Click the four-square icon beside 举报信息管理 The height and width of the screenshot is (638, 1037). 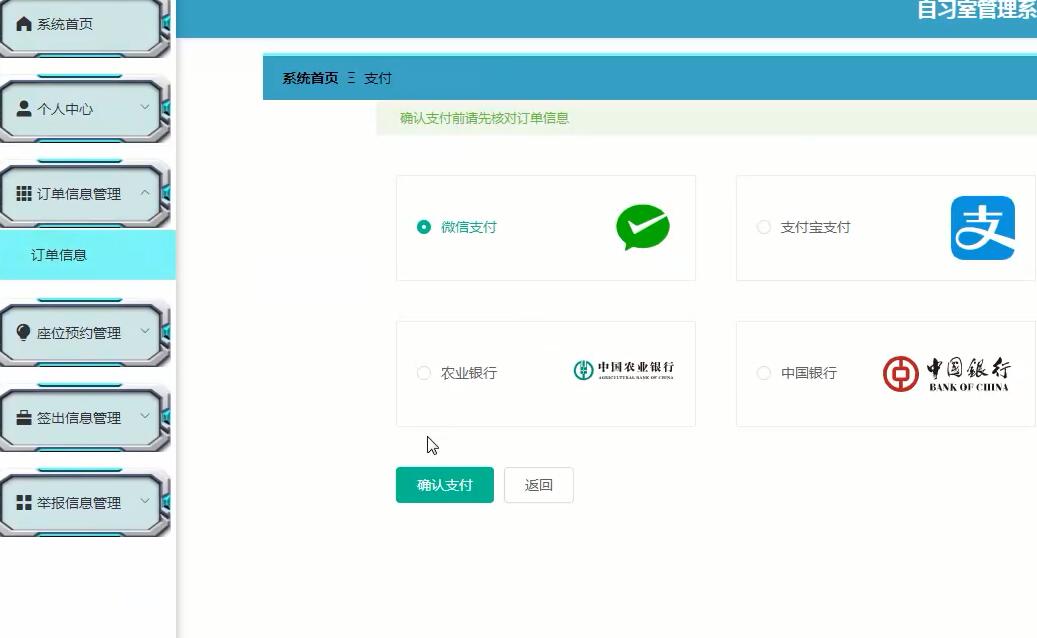24,502
